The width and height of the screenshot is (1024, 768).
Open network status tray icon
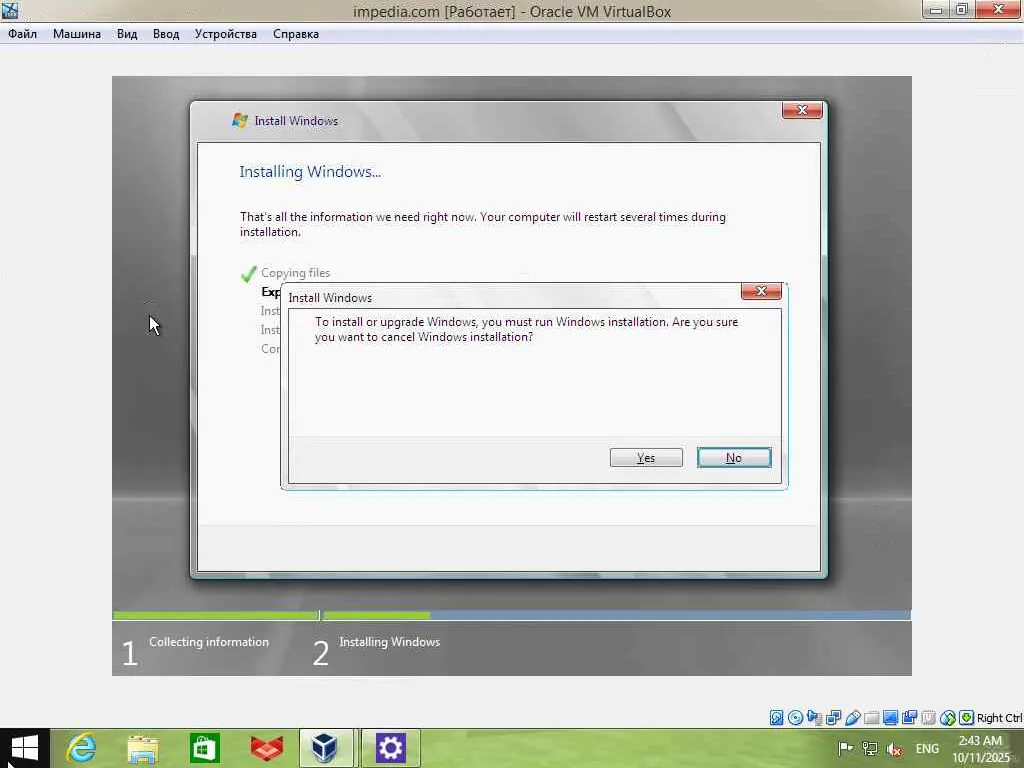pos(870,748)
